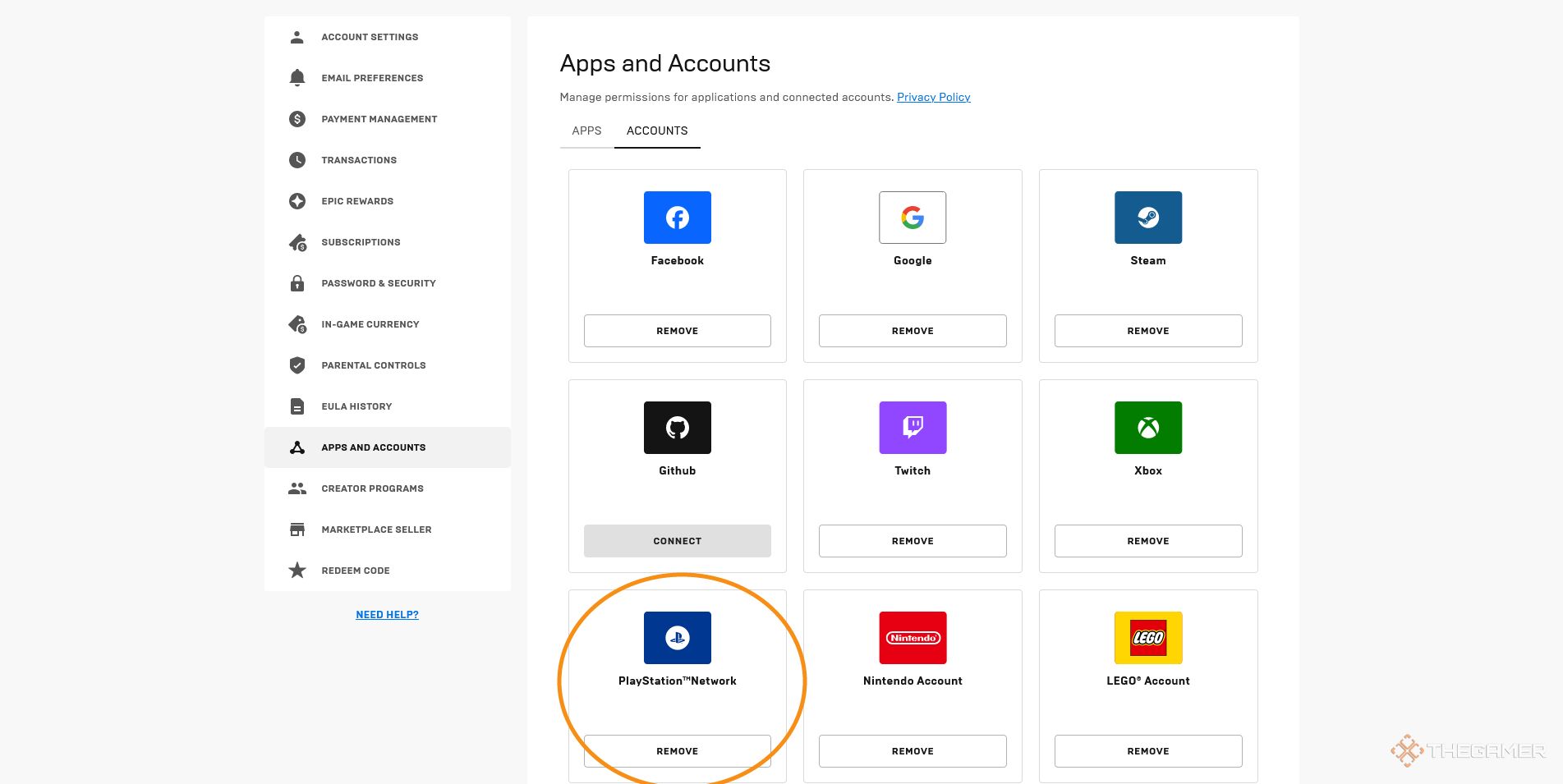
Task: Click the Github logo tile
Action: click(x=678, y=428)
